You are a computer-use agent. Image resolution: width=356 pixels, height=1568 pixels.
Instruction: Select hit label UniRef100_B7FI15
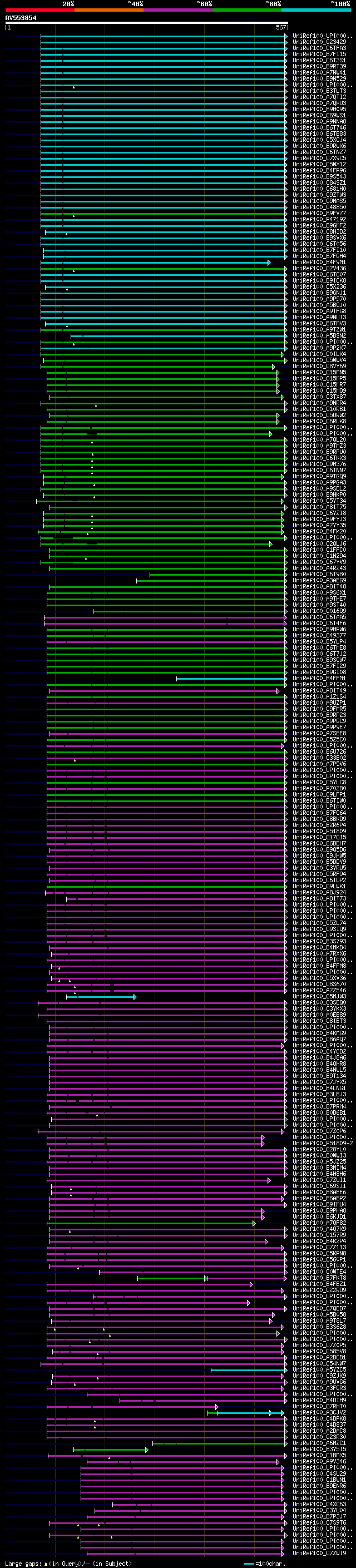(319, 54)
